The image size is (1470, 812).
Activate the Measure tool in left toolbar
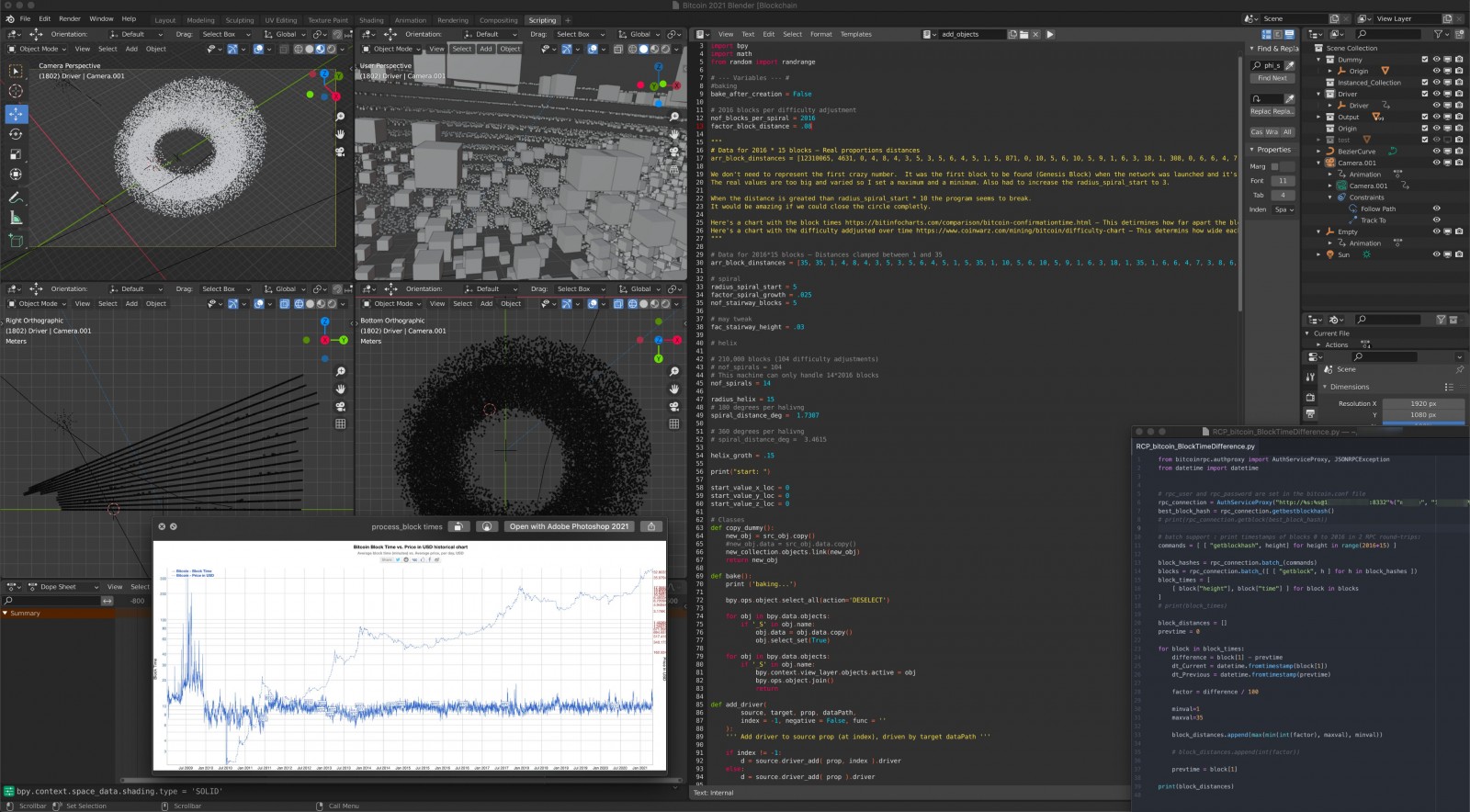tap(16, 218)
